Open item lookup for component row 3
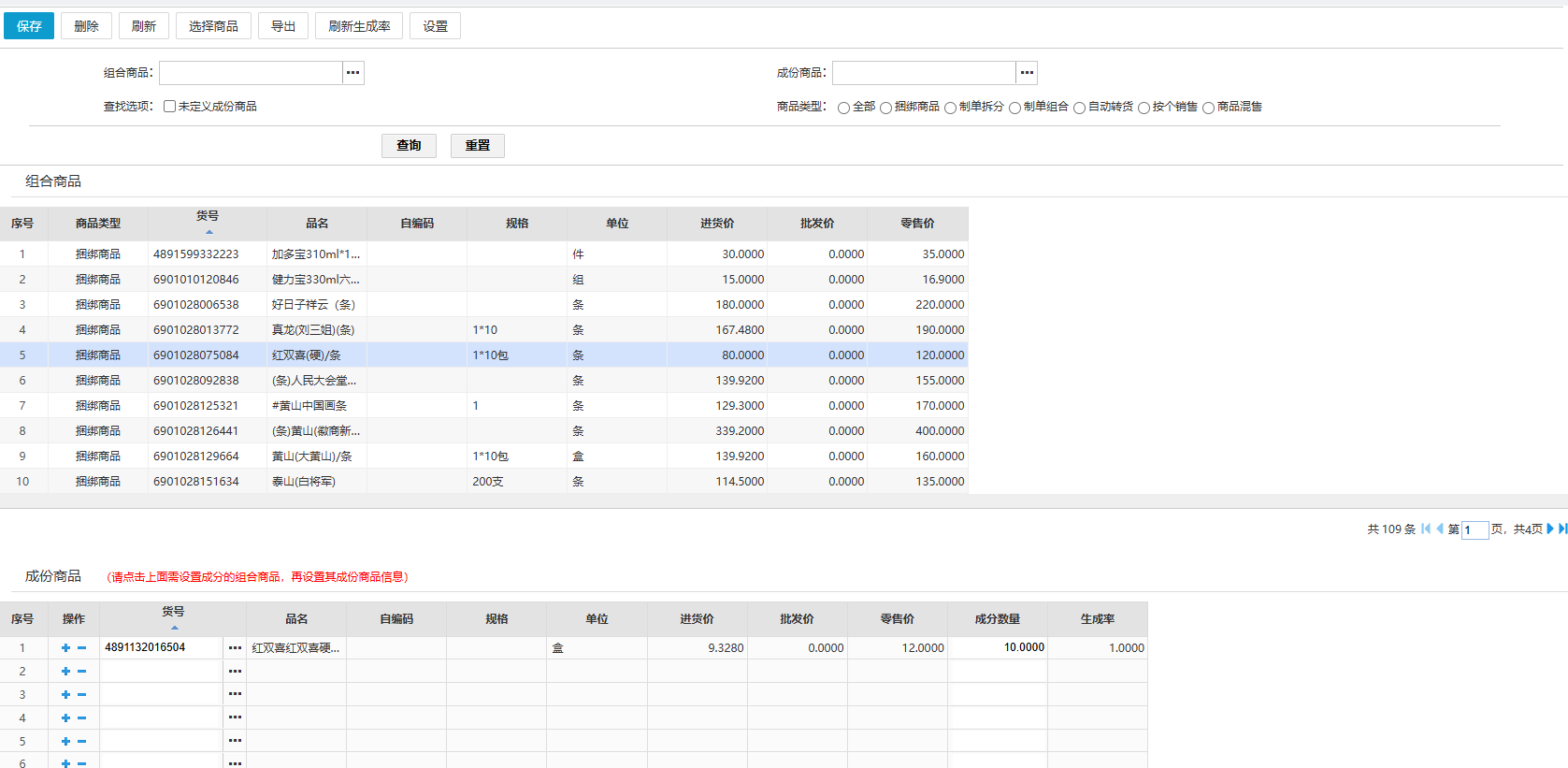 coord(235,694)
